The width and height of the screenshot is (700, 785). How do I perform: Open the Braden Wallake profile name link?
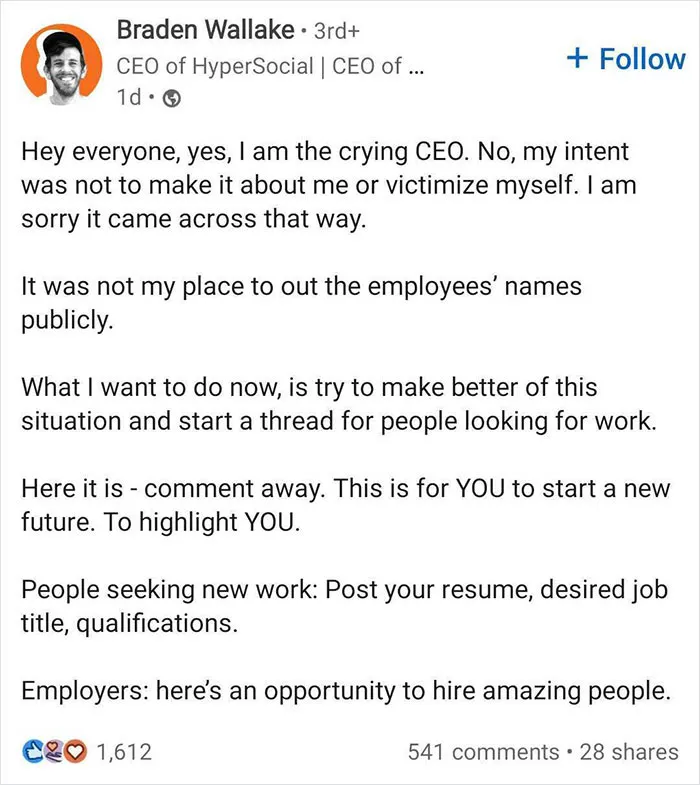205,30
